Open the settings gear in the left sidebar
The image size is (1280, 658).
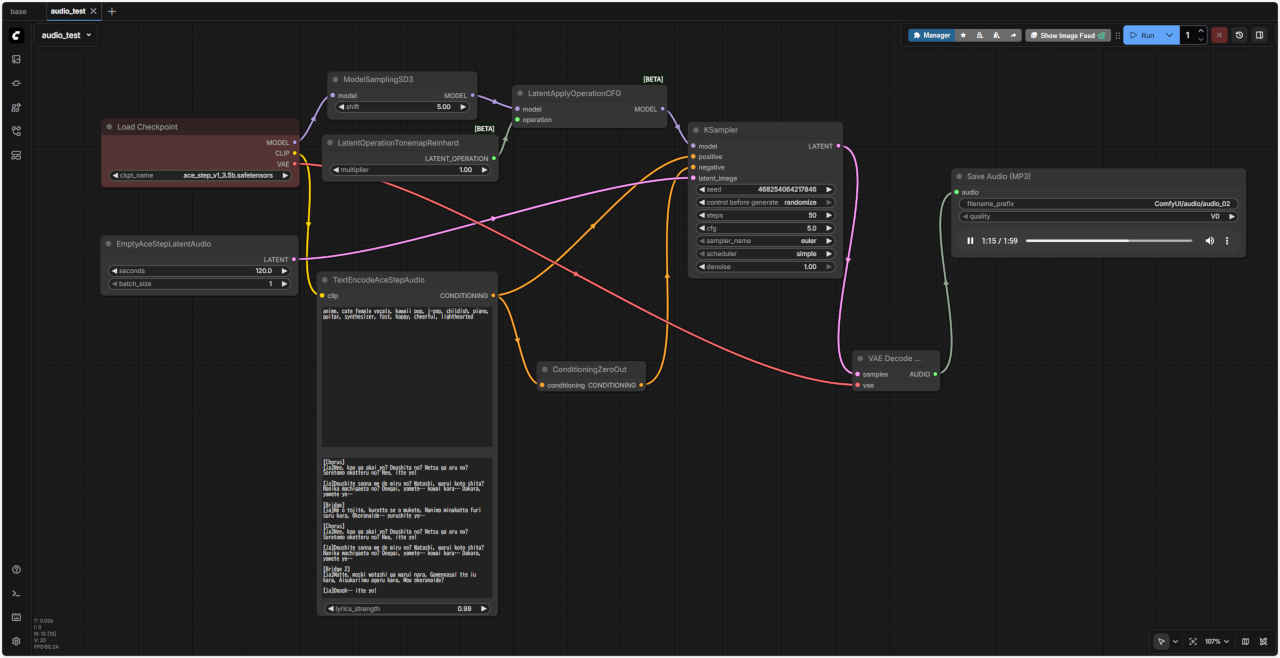pyautogui.click(x=16, y=641)
